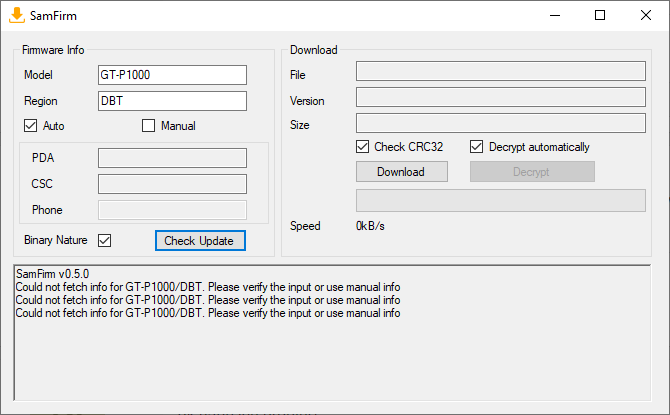This screenshot has width=670, height=415.
Task: Focus the Model input field
Action: (172, 75)
